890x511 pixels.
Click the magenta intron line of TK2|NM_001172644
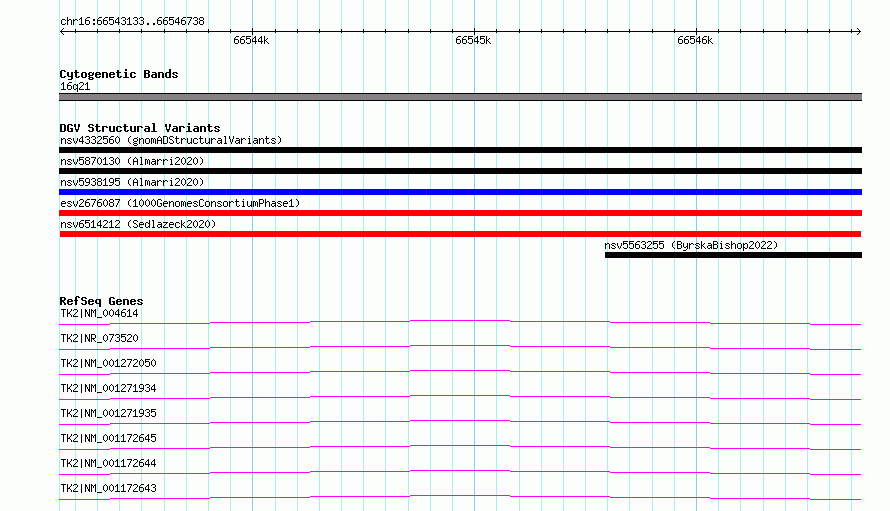coord(460,472)
